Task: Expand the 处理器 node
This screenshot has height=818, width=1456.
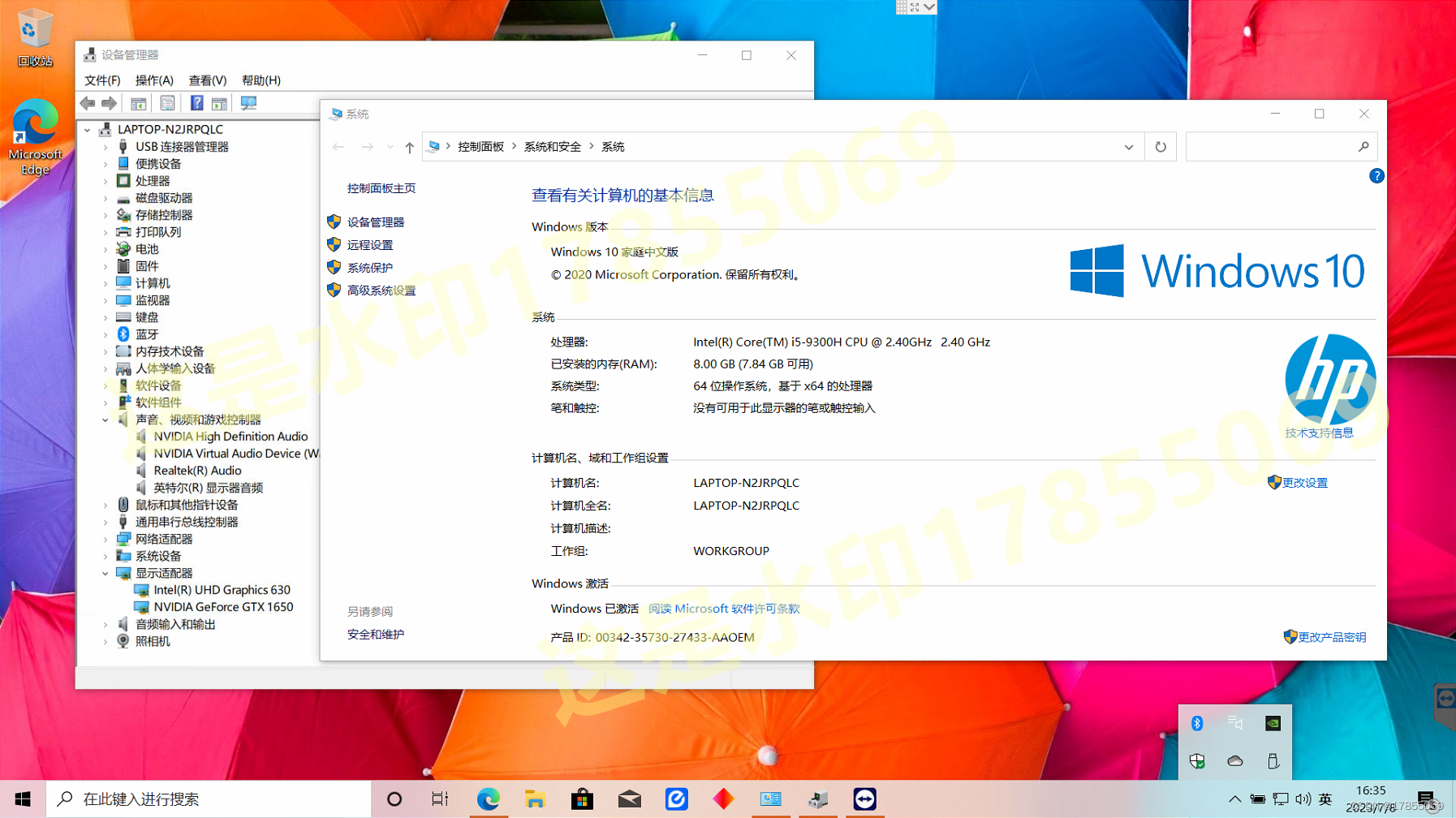Action: tap(106, 181)
